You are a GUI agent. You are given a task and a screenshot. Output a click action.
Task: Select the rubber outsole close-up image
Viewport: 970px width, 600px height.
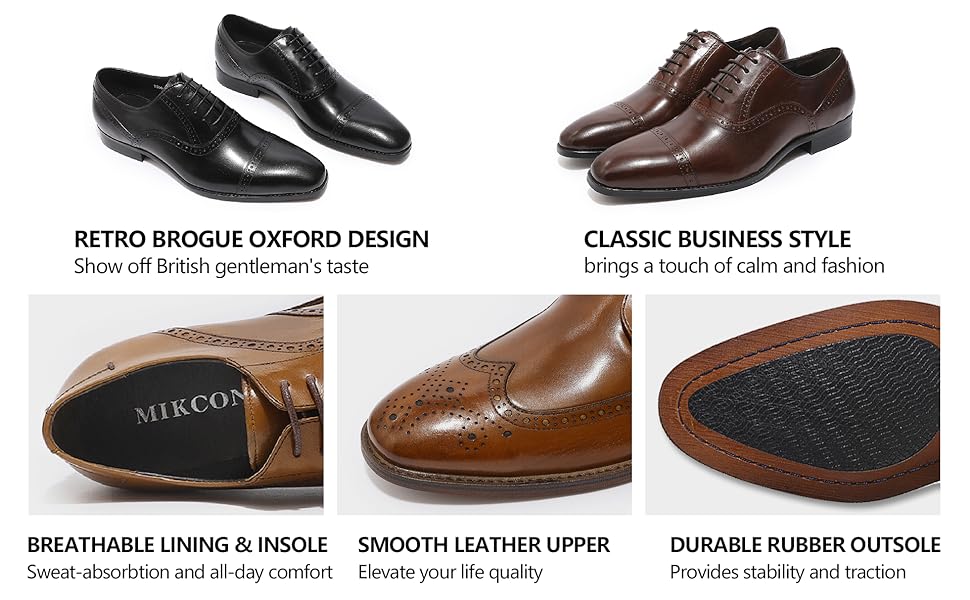(x=792, y=405)
